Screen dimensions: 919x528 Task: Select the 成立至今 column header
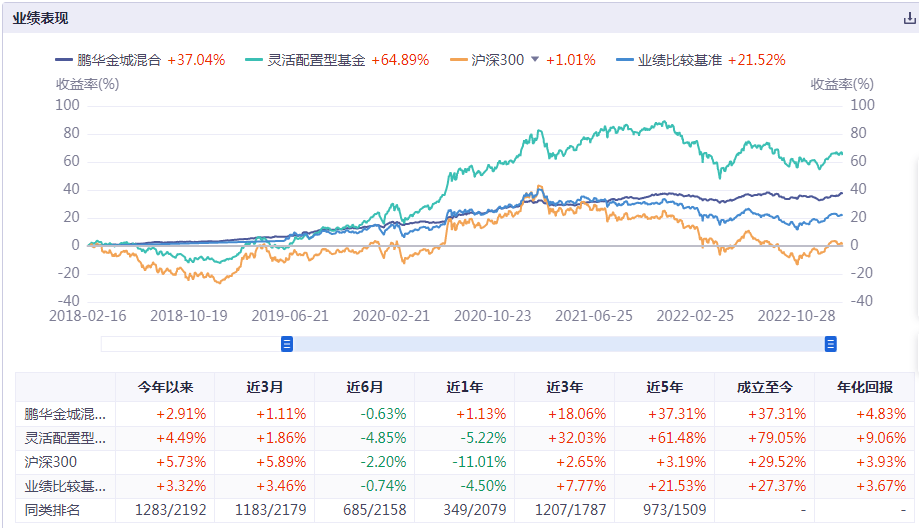pos(764,388)
